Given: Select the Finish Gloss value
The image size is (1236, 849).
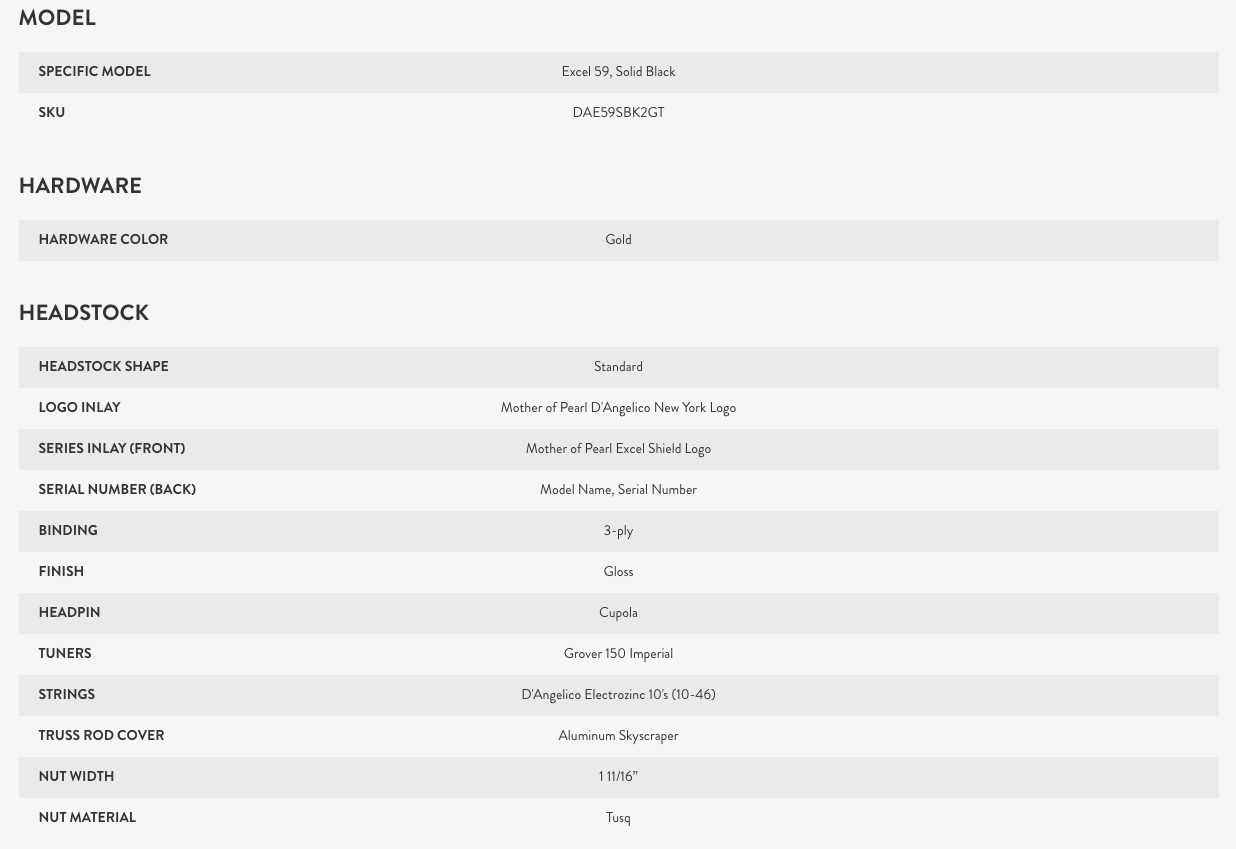Looking at the screenshot, I should point(618,572).
